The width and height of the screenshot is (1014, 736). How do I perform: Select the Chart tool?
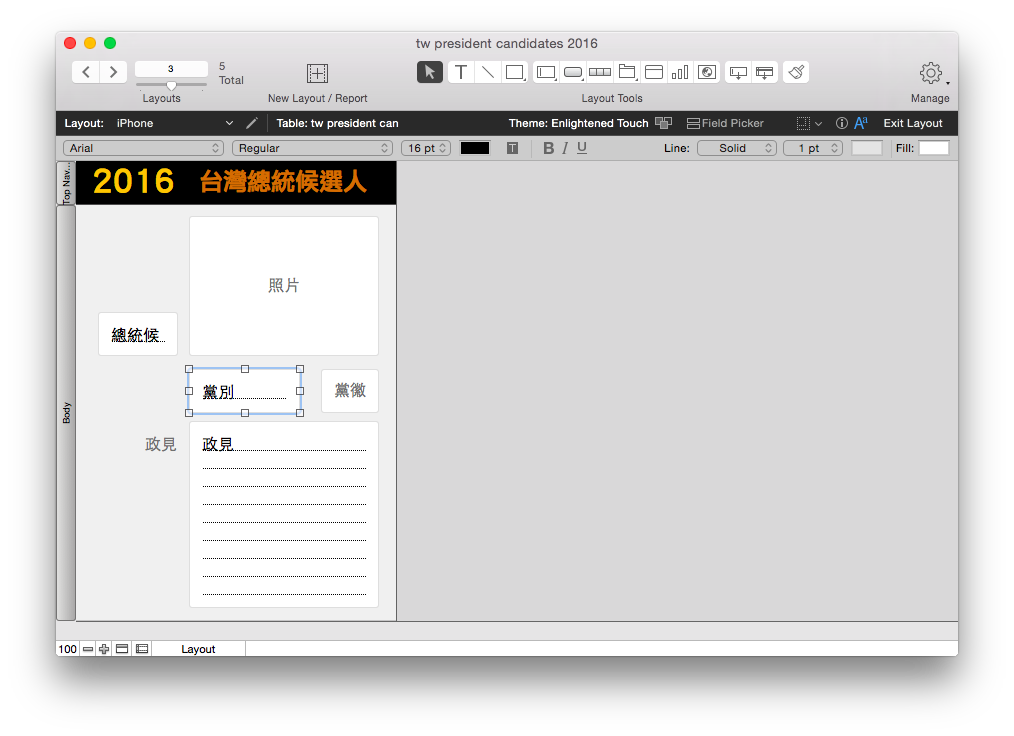pyautogui.click(x=680, y=72)
